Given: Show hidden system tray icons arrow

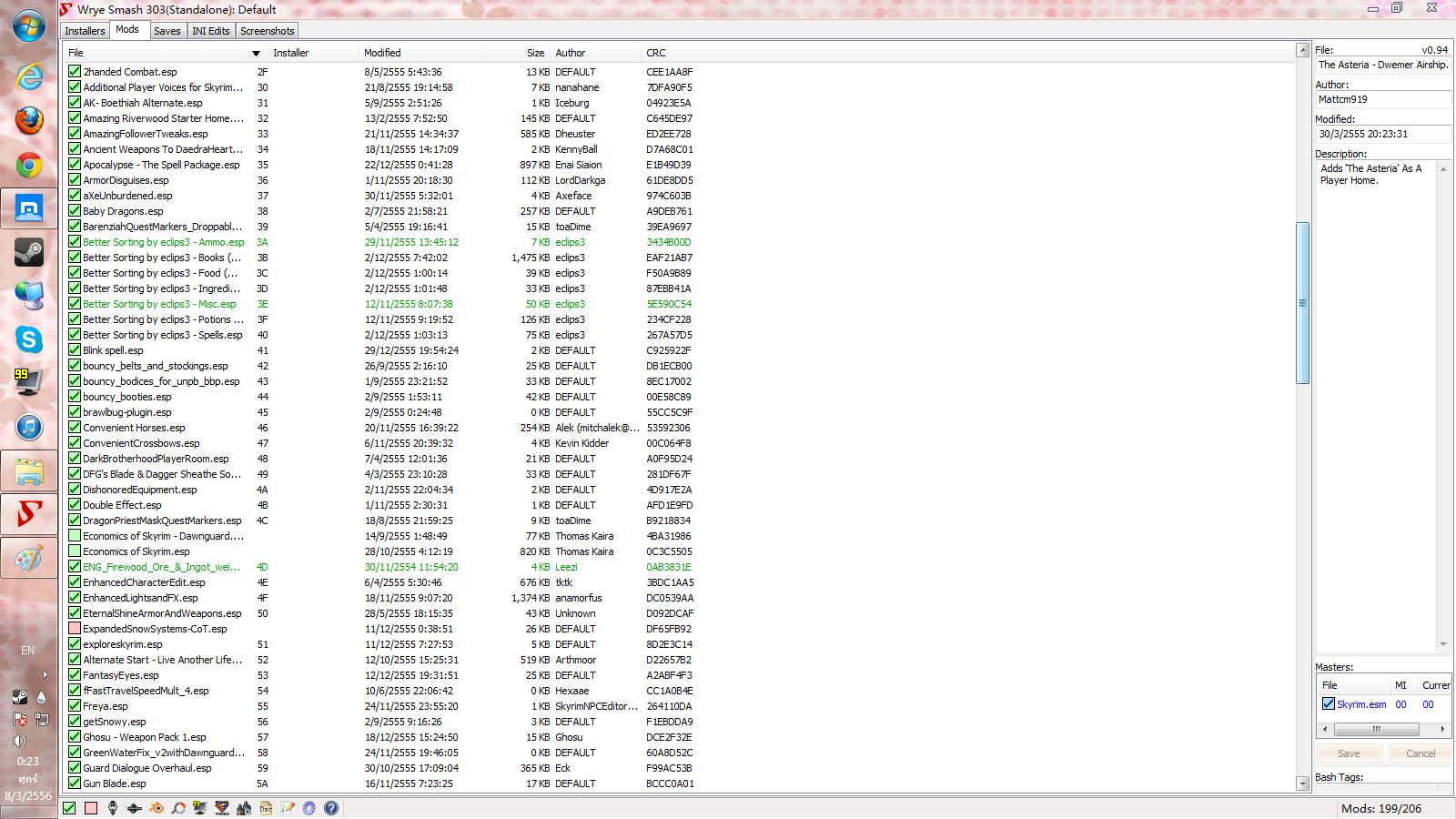Looking at the screenshot, I should coord(45,674).
